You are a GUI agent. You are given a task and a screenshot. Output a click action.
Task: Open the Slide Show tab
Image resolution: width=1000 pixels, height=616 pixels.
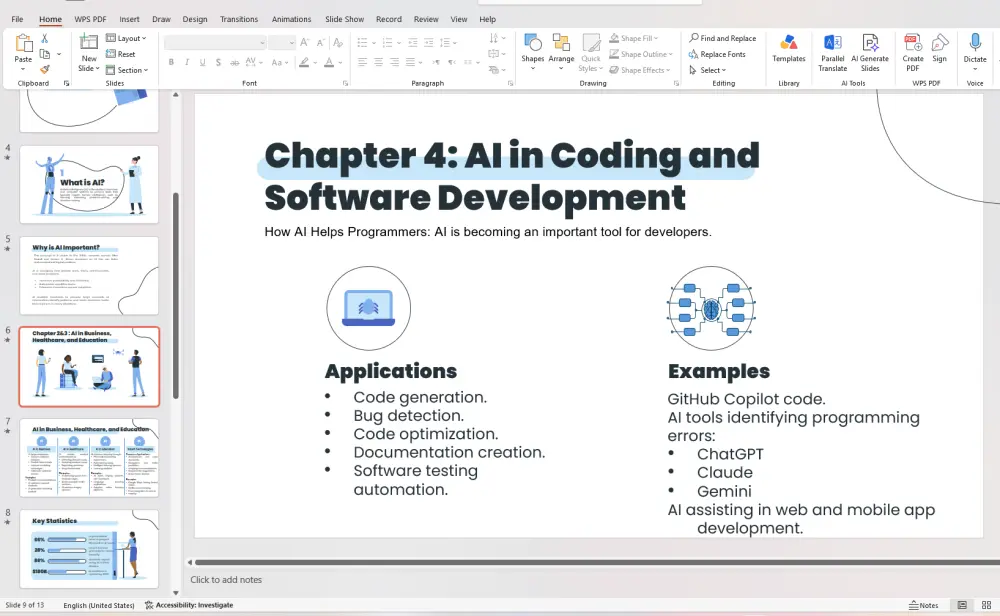click(x=344, y=19)
